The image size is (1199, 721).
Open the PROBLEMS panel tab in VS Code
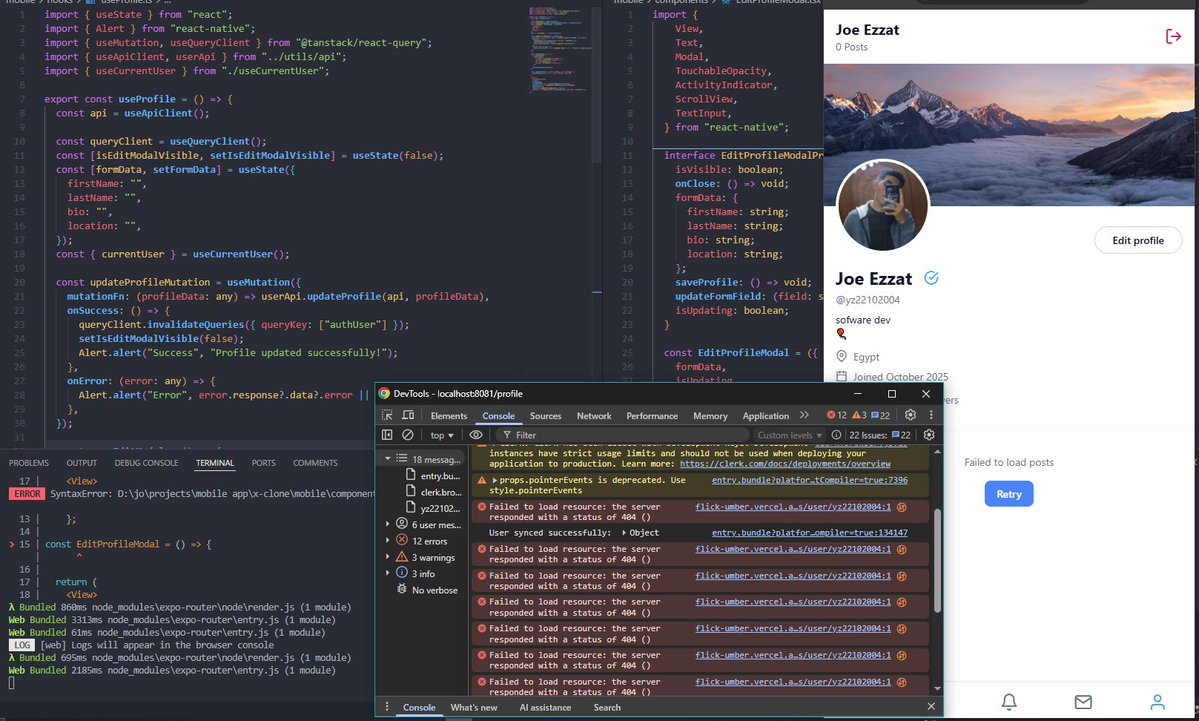click(28, 463)
